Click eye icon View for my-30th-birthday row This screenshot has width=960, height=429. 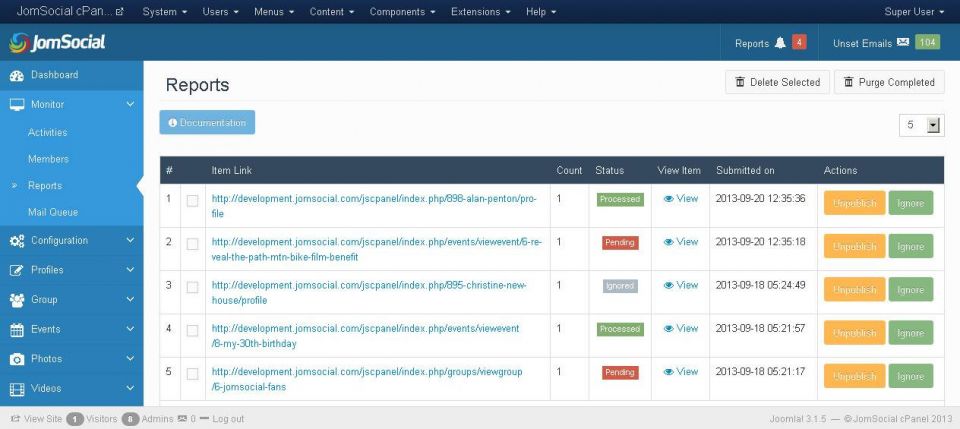(x=669, y=329)
